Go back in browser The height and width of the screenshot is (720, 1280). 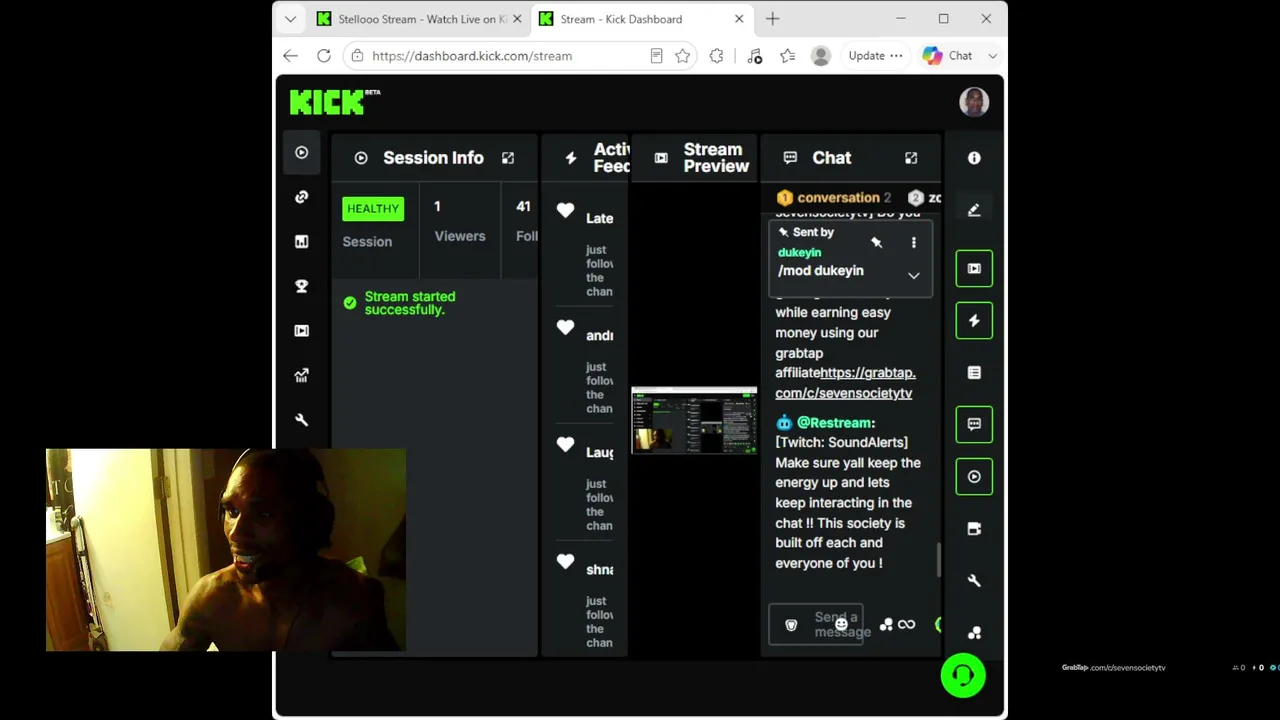pos(290,56)
